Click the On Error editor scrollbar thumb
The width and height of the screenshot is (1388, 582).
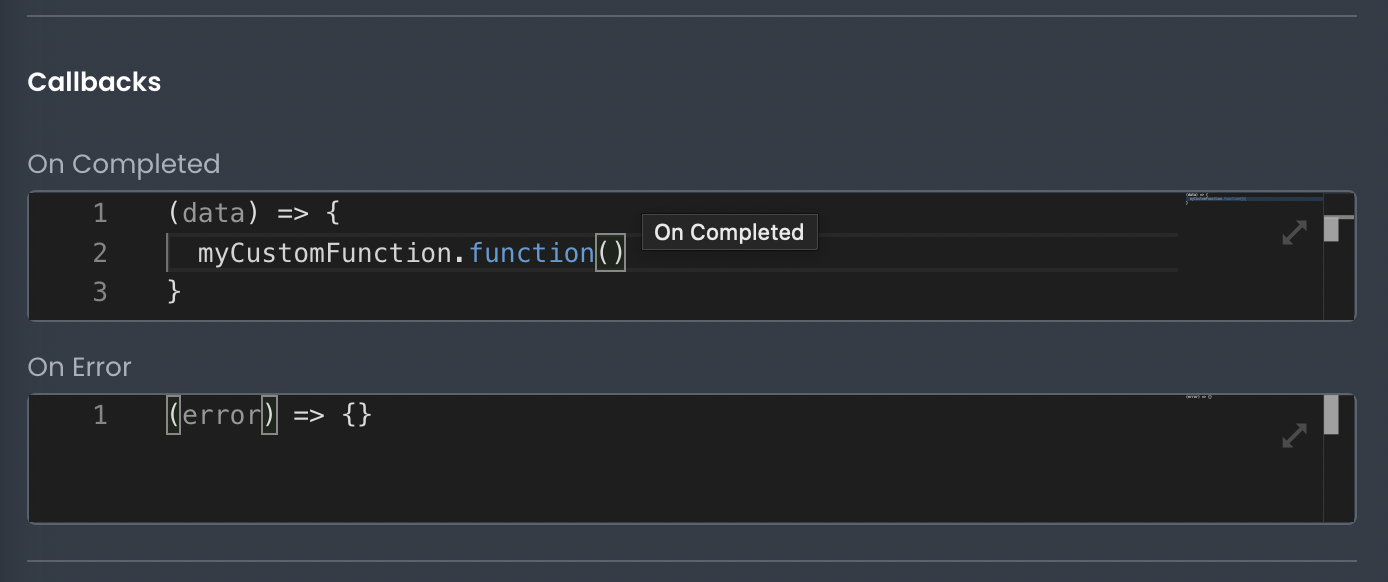pyautogui.click(x=1331, y=415)
